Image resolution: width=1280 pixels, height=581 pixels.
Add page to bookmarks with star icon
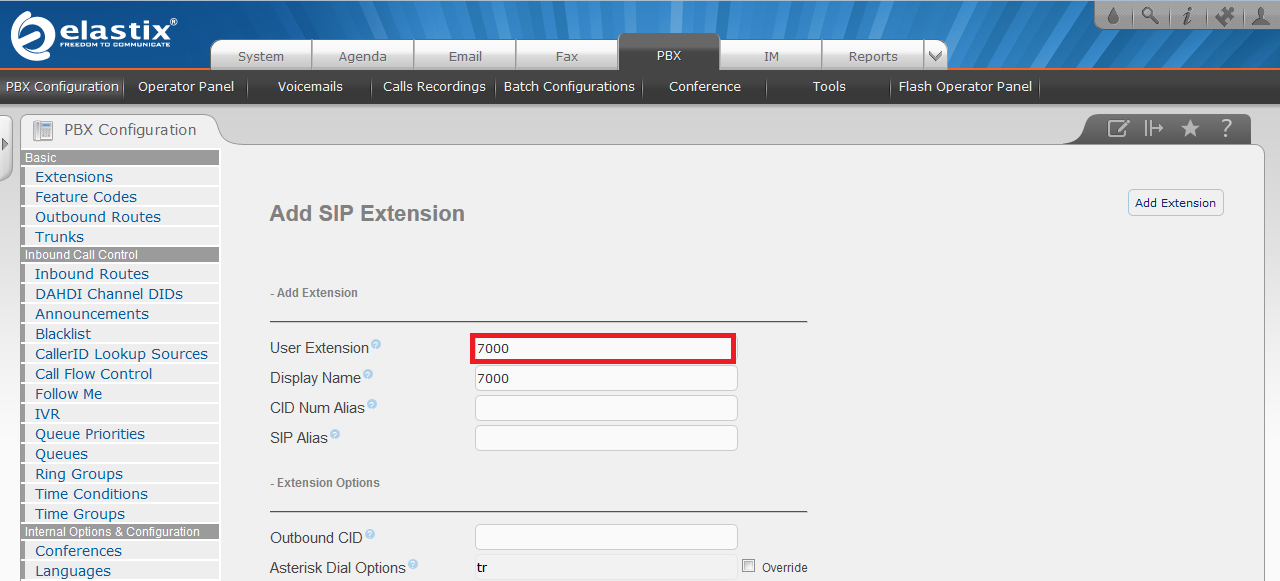pyautogui.click(x=1190, y=128)
